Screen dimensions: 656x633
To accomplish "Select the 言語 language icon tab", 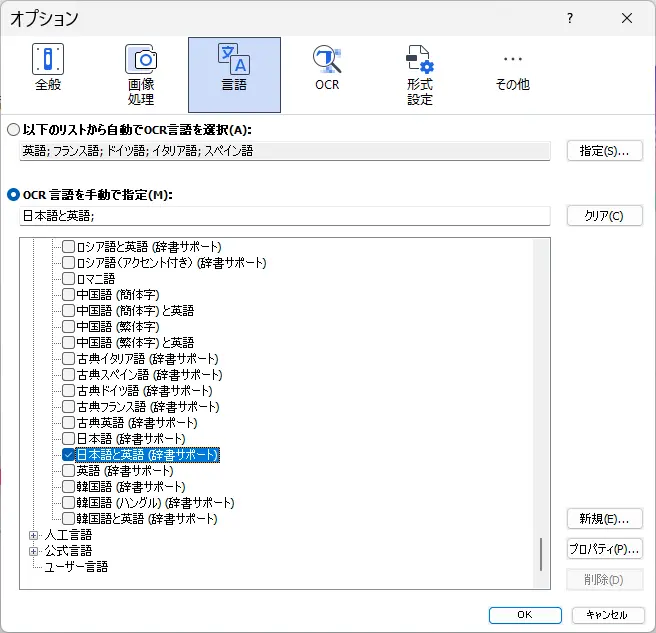I will pos(234,74).
